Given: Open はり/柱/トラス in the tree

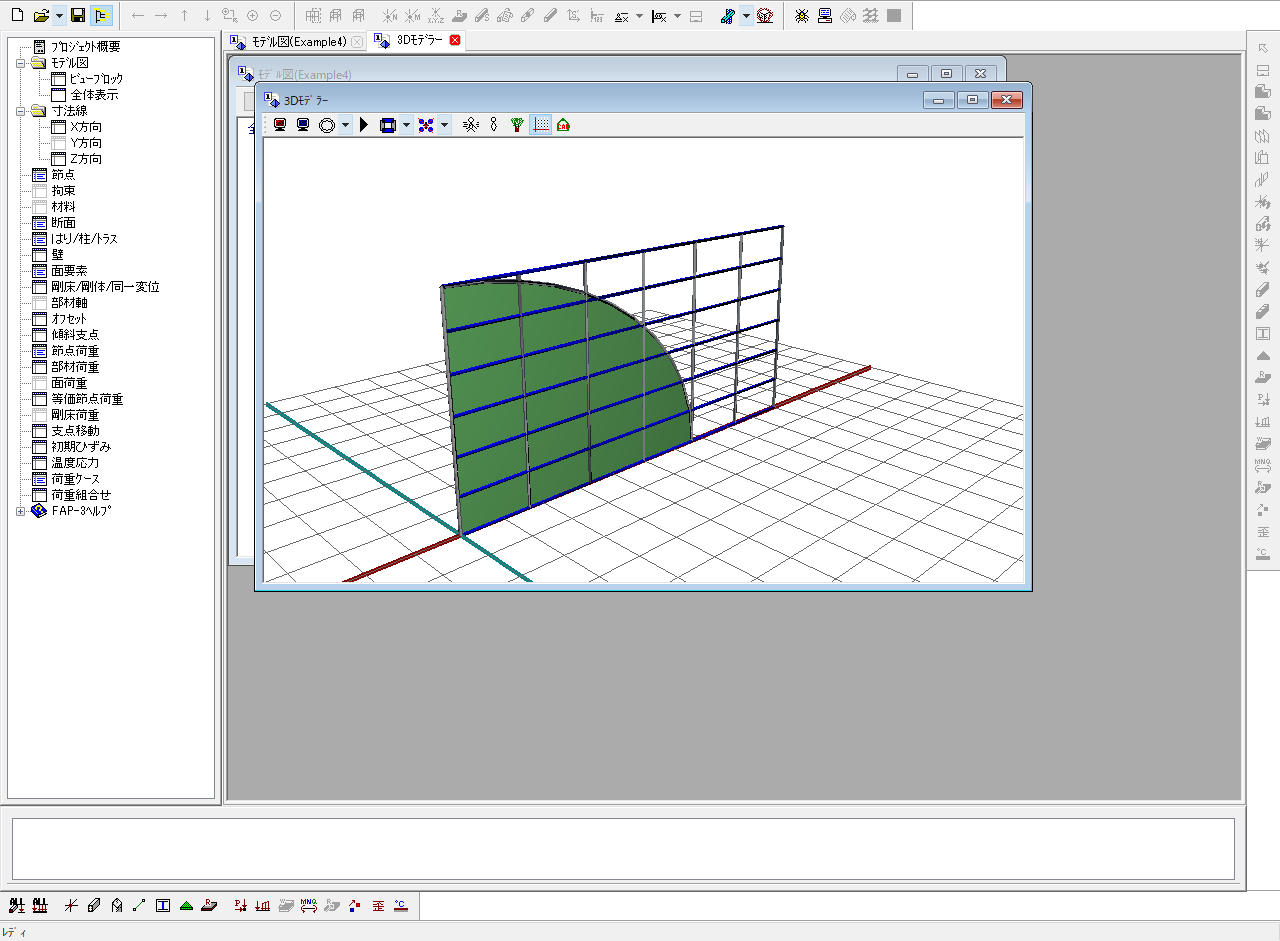Looking at the screenshot, I should tap(84, 238).
